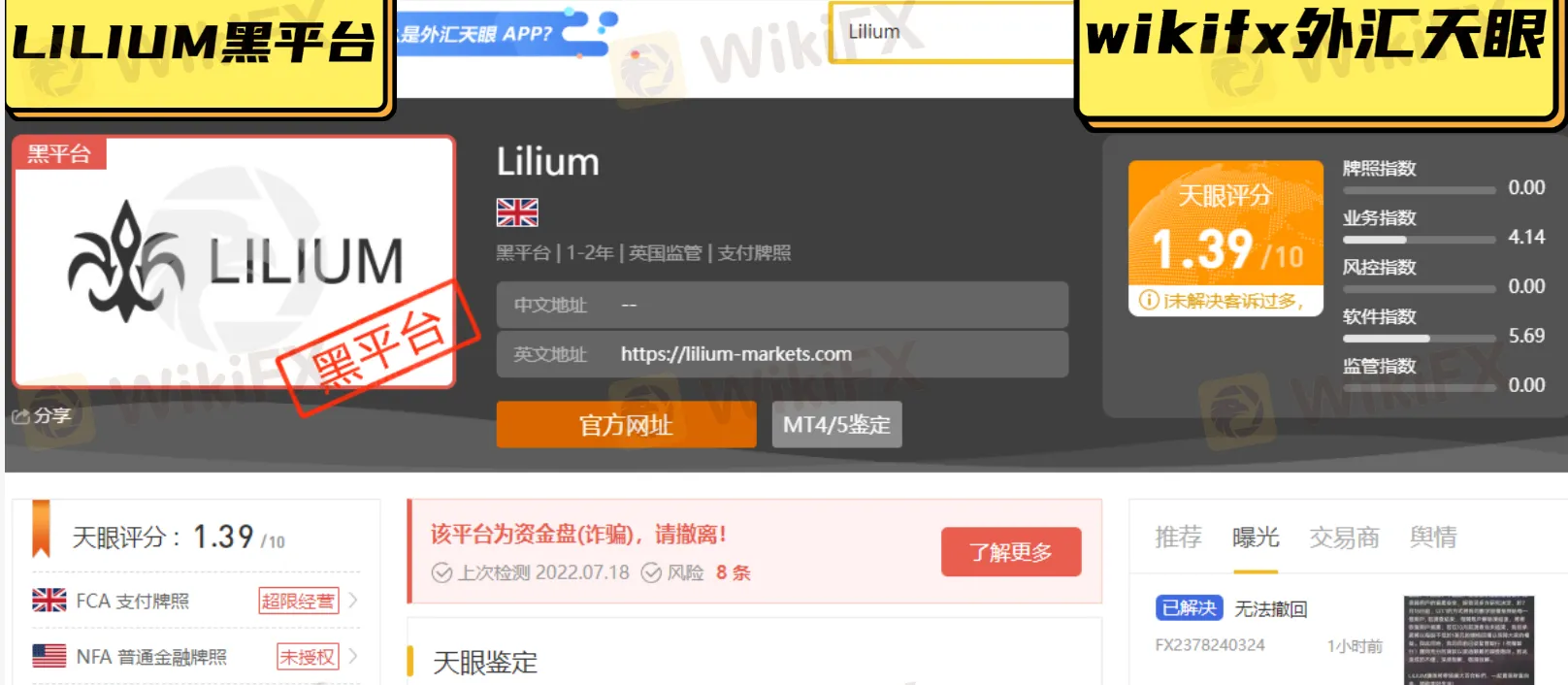Screen dimensions: 1568x685
Task: Open the 无法撤回 complaint thumbnail image
Action: [1469, 640]
